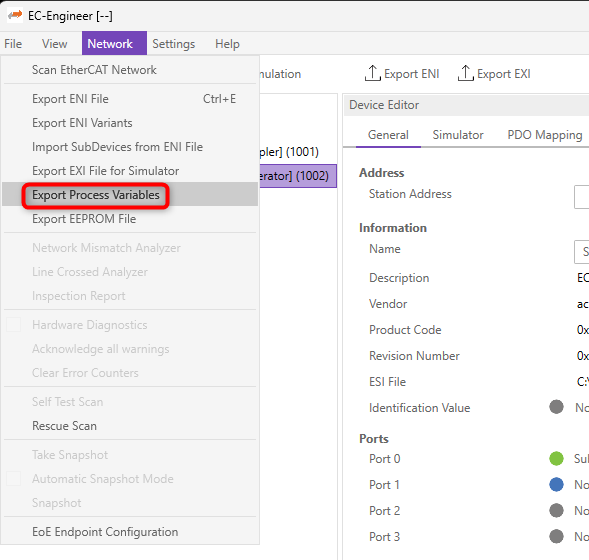The width and height of the screenshot is (589, 560).
Task: Click Network Mismatch Analyzer entry
Action: point(130,248)
